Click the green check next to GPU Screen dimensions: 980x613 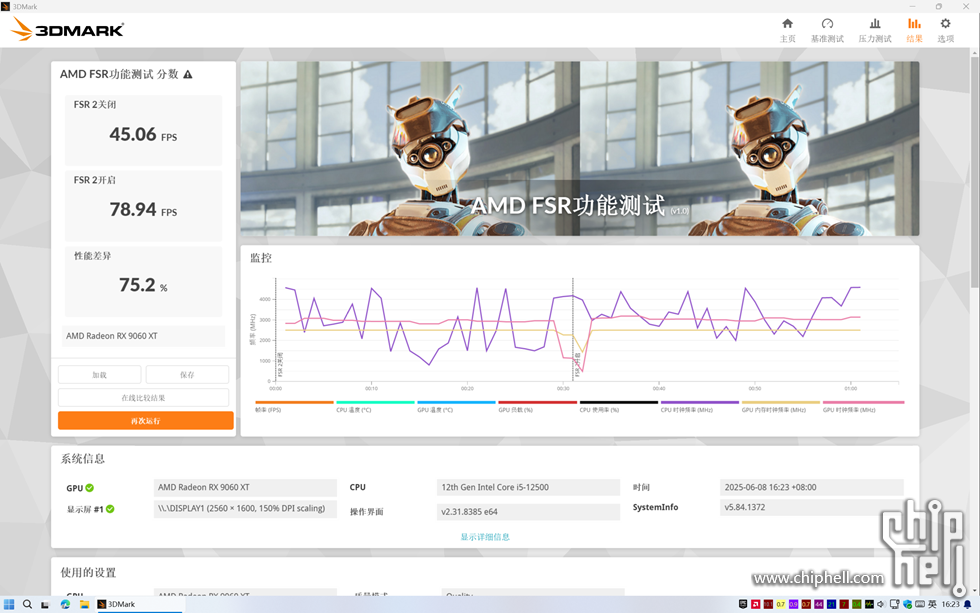[x=89, y=488]
